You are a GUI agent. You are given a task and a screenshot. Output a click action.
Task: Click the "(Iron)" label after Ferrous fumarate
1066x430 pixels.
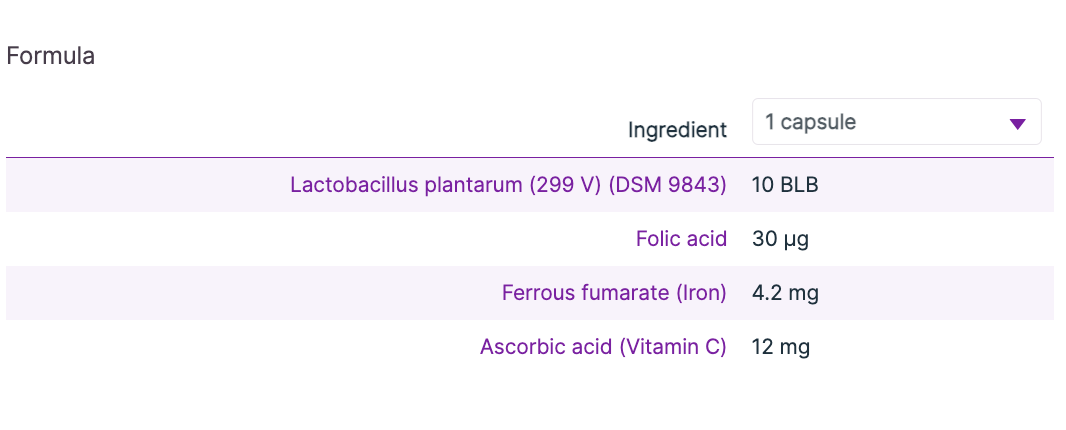(x=700, y=293)
